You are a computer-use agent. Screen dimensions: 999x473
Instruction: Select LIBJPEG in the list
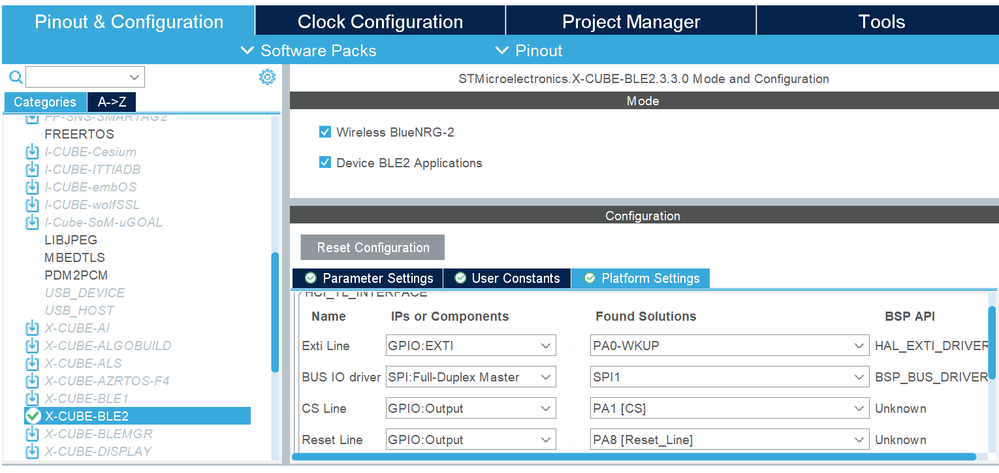click(x=71, y=240)
